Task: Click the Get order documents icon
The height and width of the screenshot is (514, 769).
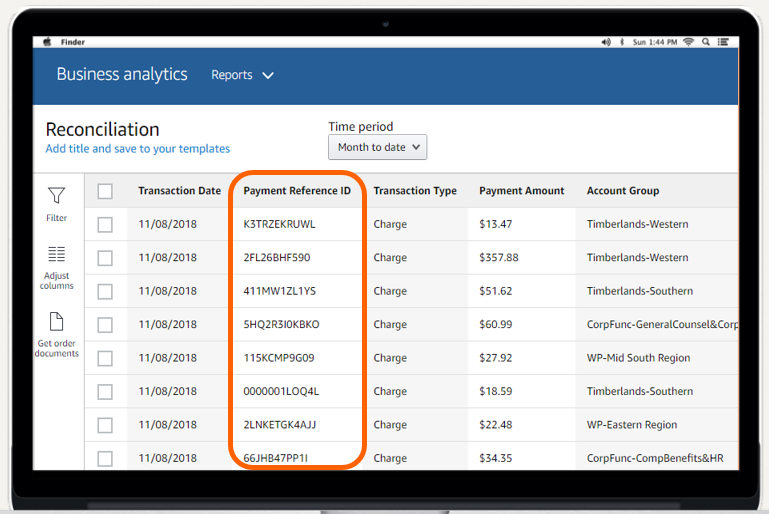Action: [57, 322]
